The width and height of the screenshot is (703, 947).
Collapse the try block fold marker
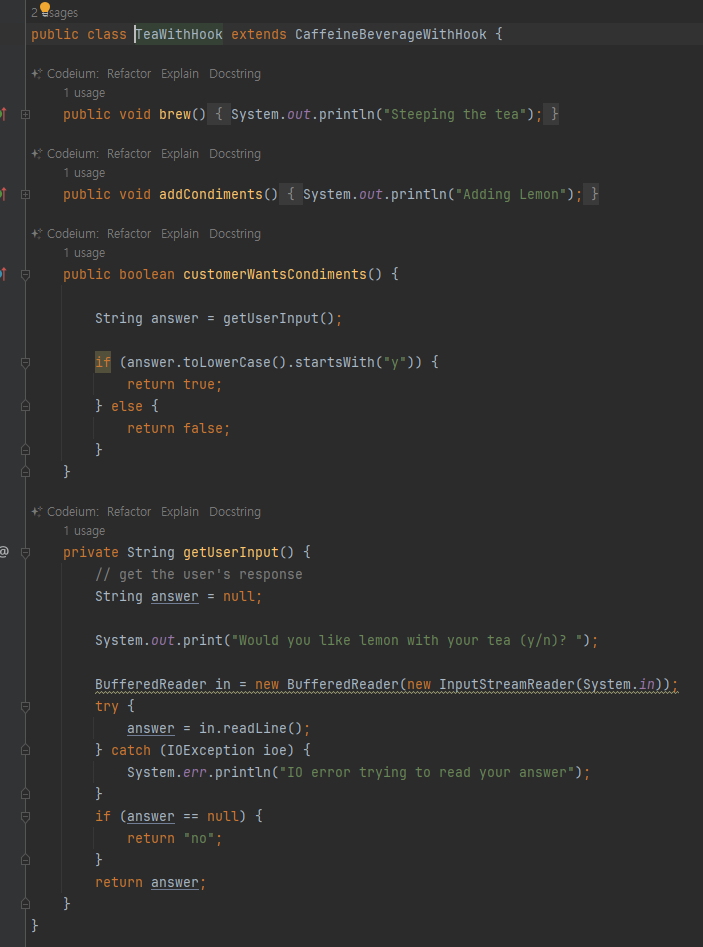tap(25, 706)
